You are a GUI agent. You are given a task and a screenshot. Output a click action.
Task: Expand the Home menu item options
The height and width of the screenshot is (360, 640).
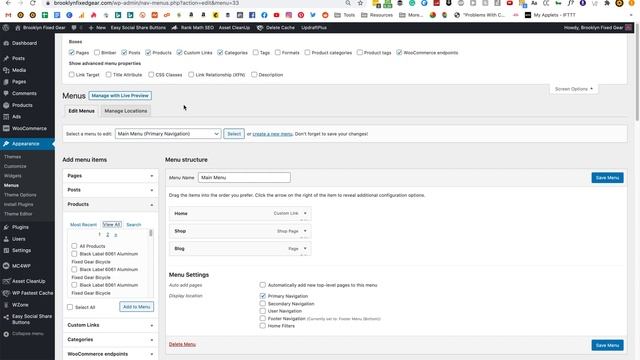pos(305,213)
